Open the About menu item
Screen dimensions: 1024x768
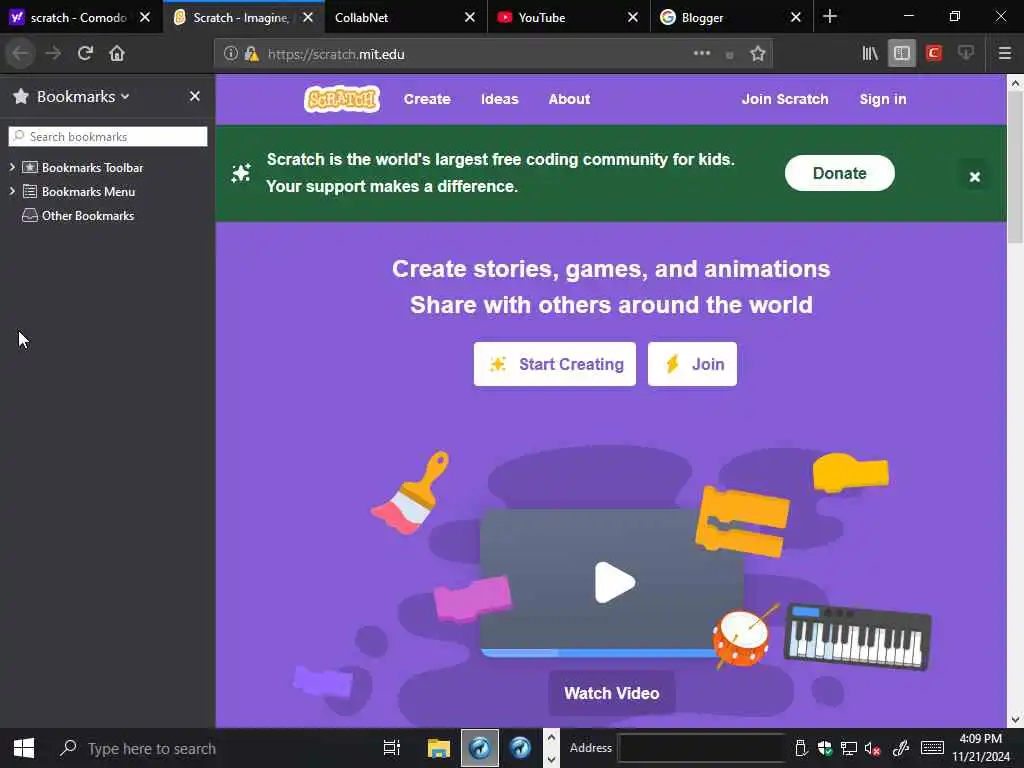569,99
